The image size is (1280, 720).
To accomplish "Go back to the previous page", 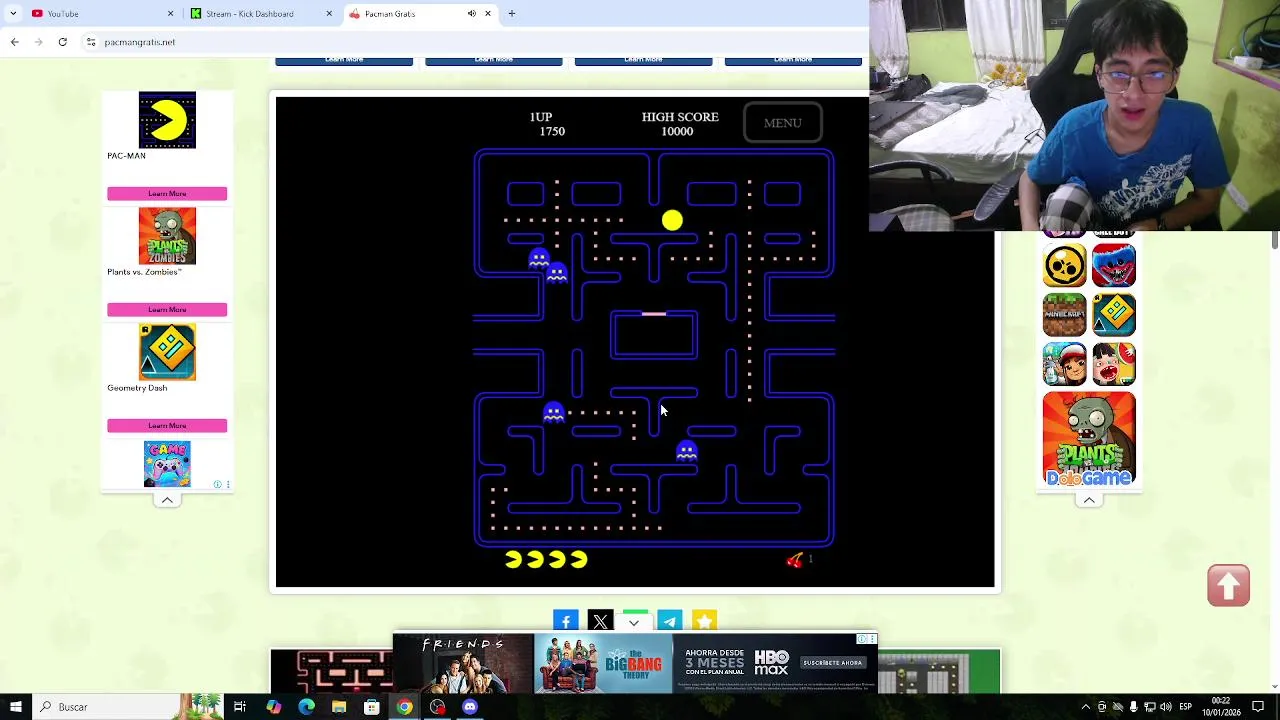I will click(x=14, y=42).
